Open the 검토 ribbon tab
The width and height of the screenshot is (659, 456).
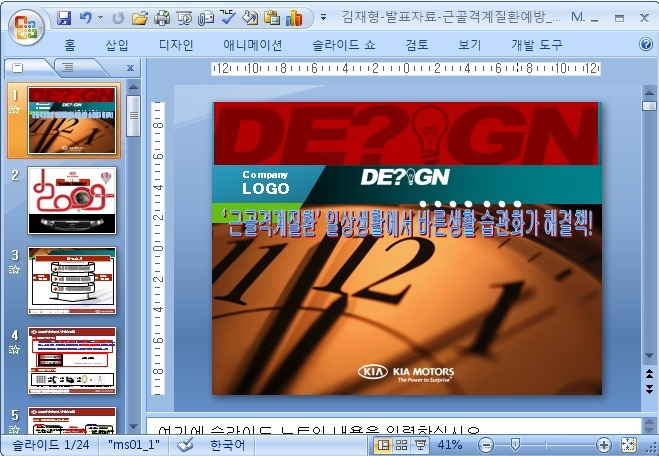[x=416, y=45]
